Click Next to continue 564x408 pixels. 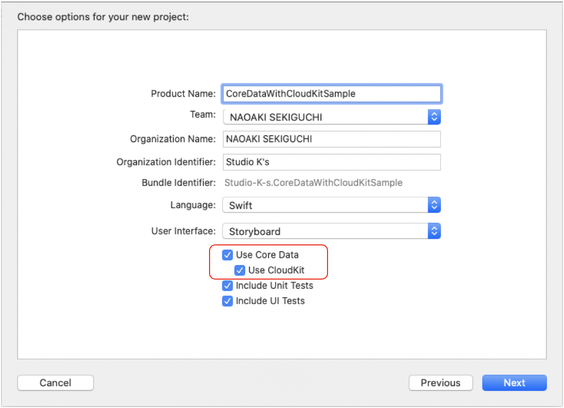514,383
